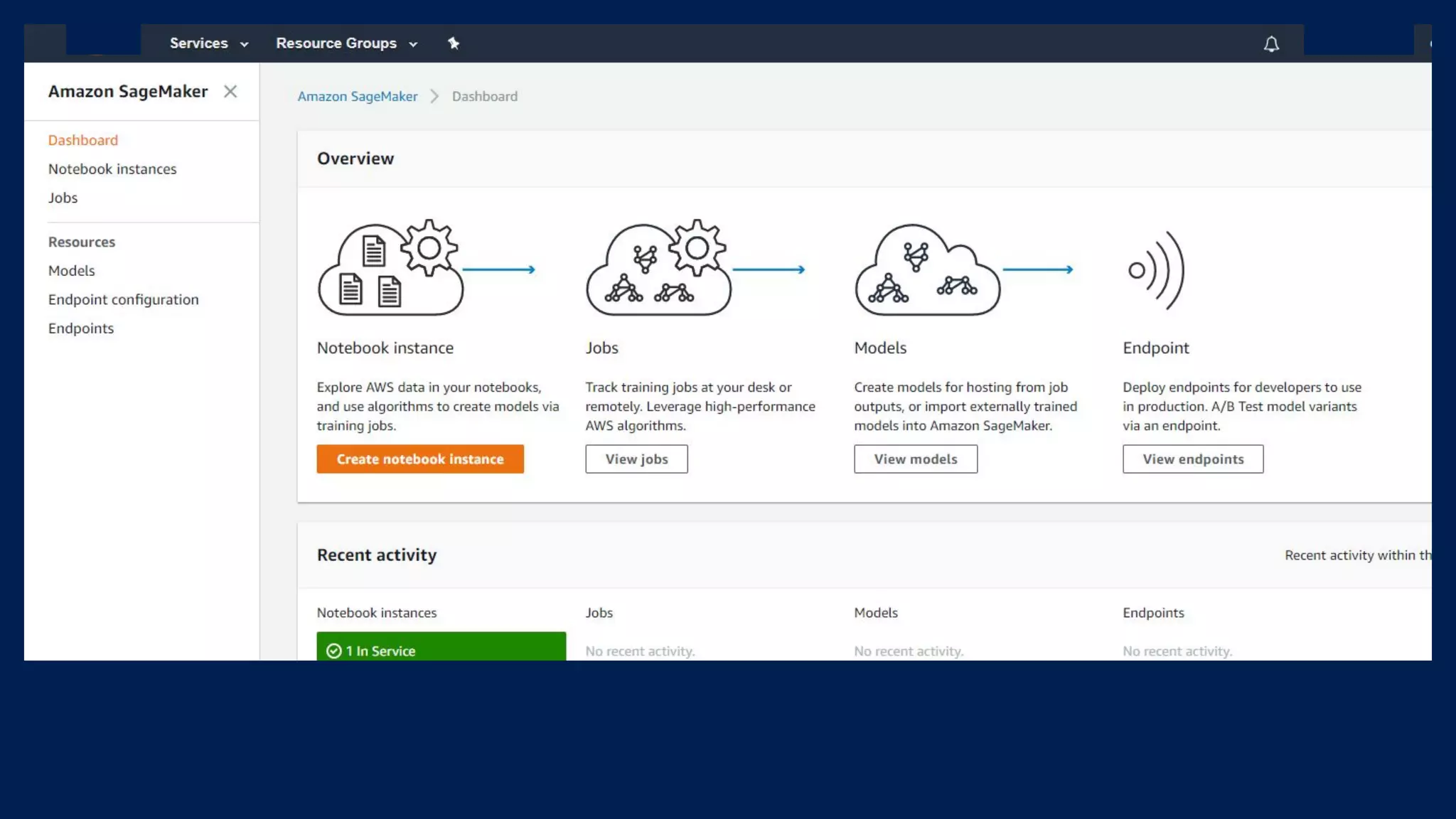Open Endpoints in the sidebar
The width and height of the screenshot is (1456, 819).
click(81, 328)
